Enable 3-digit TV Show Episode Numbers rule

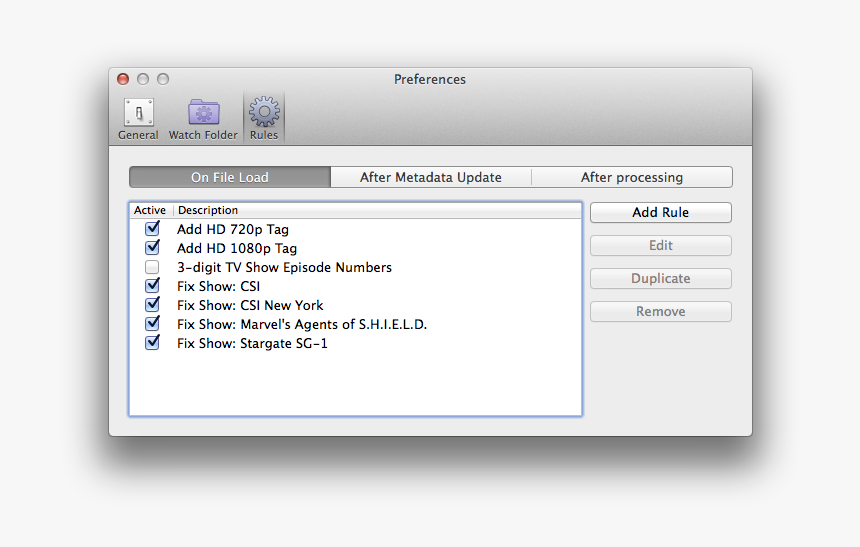(152, 267)
